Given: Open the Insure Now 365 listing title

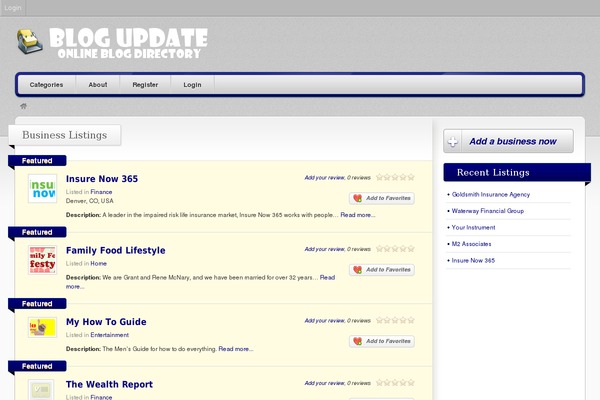Looking at the screenshot, I should pyautogui.click(x=102, y=179).
